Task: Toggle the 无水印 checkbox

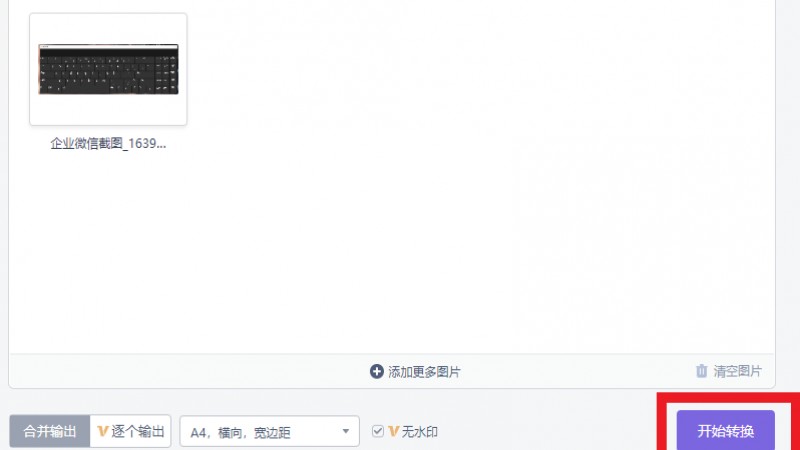Action: point(378,431)
